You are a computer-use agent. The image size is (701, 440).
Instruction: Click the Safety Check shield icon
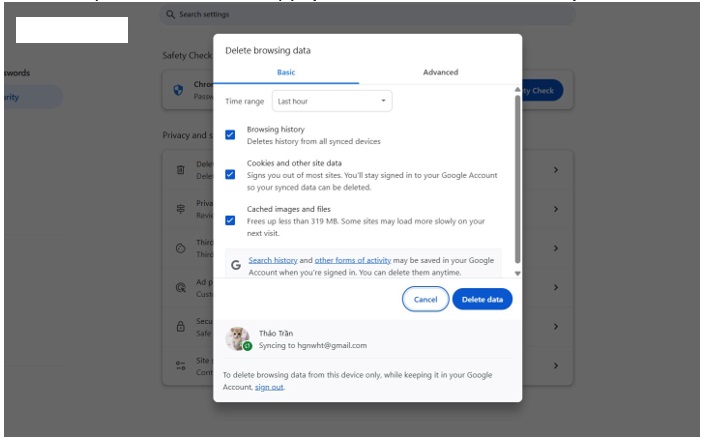[179, 90]
